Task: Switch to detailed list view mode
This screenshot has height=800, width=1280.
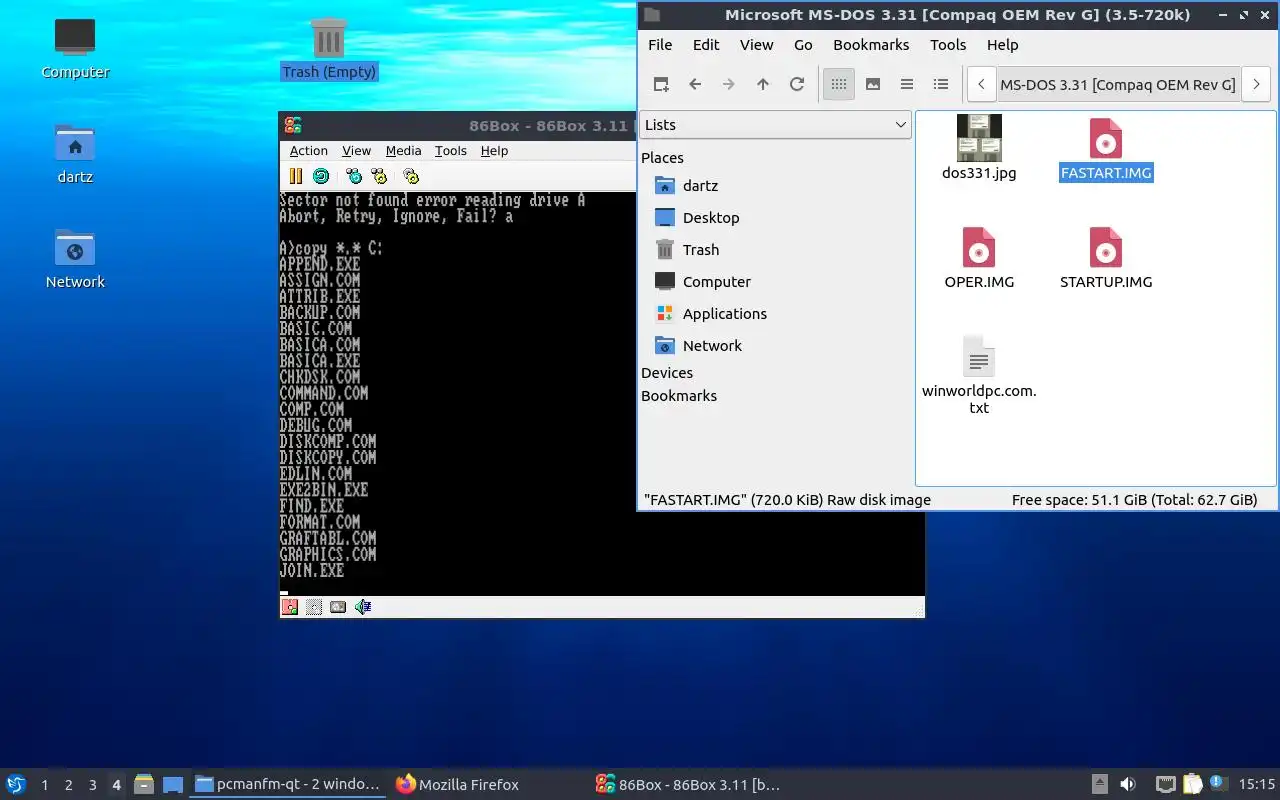Action: pyautogui.click(x=941, y=84)
